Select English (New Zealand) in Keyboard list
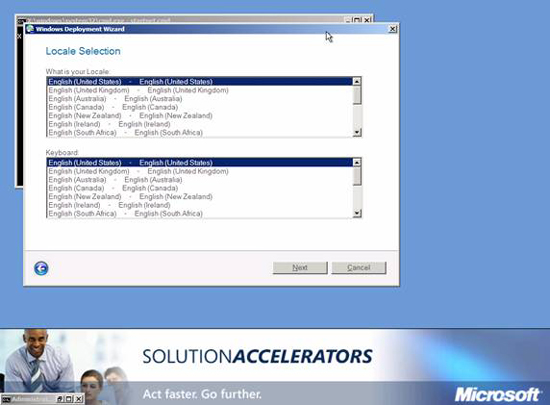 point(200,196)
